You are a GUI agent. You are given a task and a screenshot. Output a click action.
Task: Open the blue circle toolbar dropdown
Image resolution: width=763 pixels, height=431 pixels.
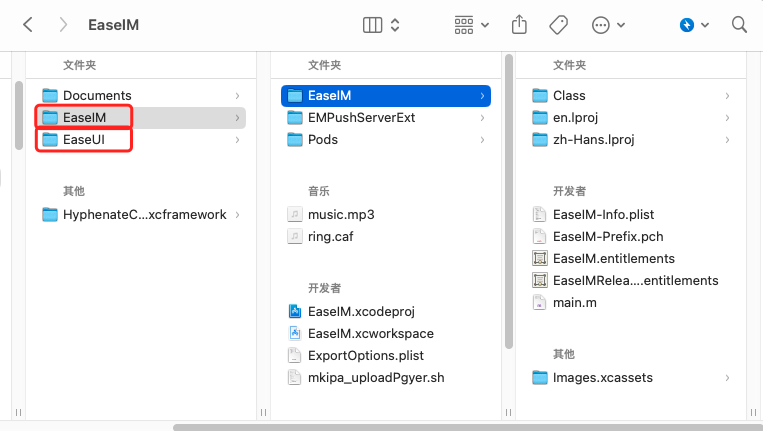coord(694,24)
